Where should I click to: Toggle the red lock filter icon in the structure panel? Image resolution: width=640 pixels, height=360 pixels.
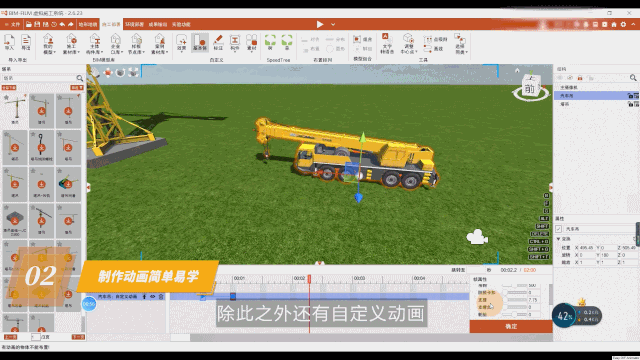click(580, 78)
